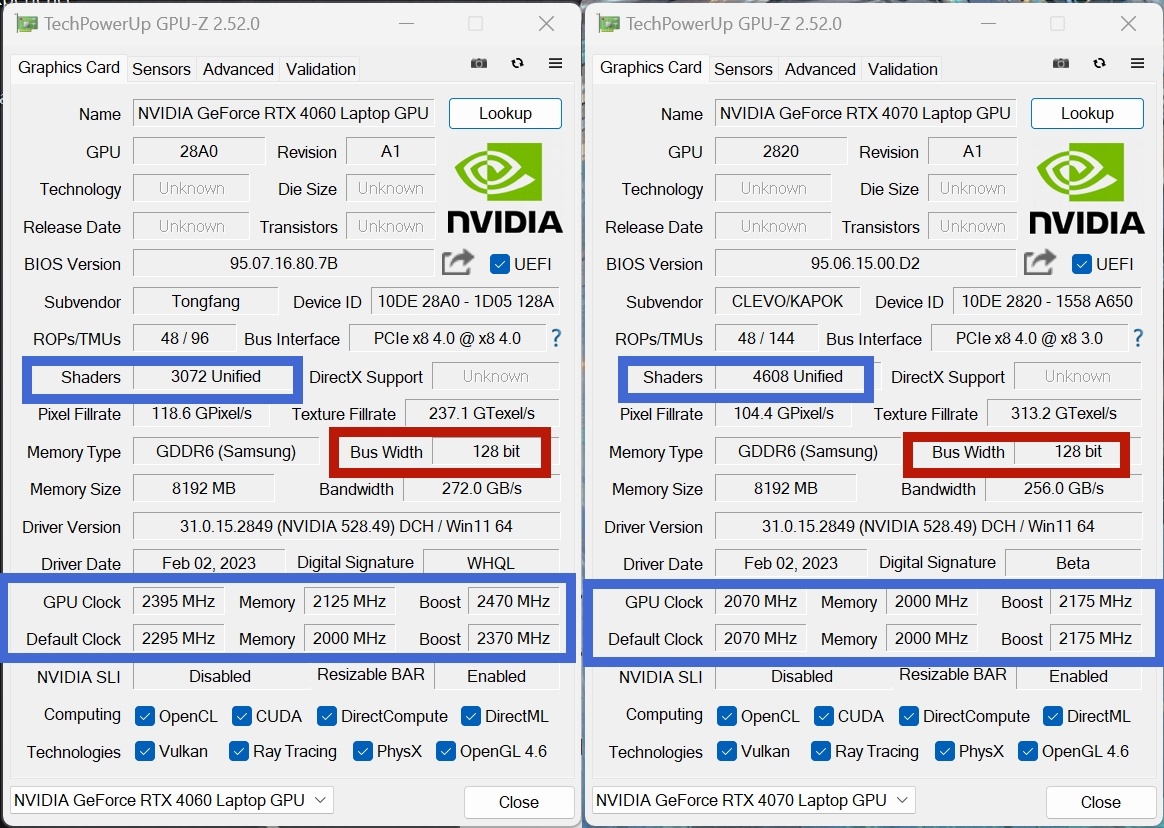Toggle DirectCompute checkbox in RTX 4060 window
The image size is (1164, 828).
click(x=327, y=716)
